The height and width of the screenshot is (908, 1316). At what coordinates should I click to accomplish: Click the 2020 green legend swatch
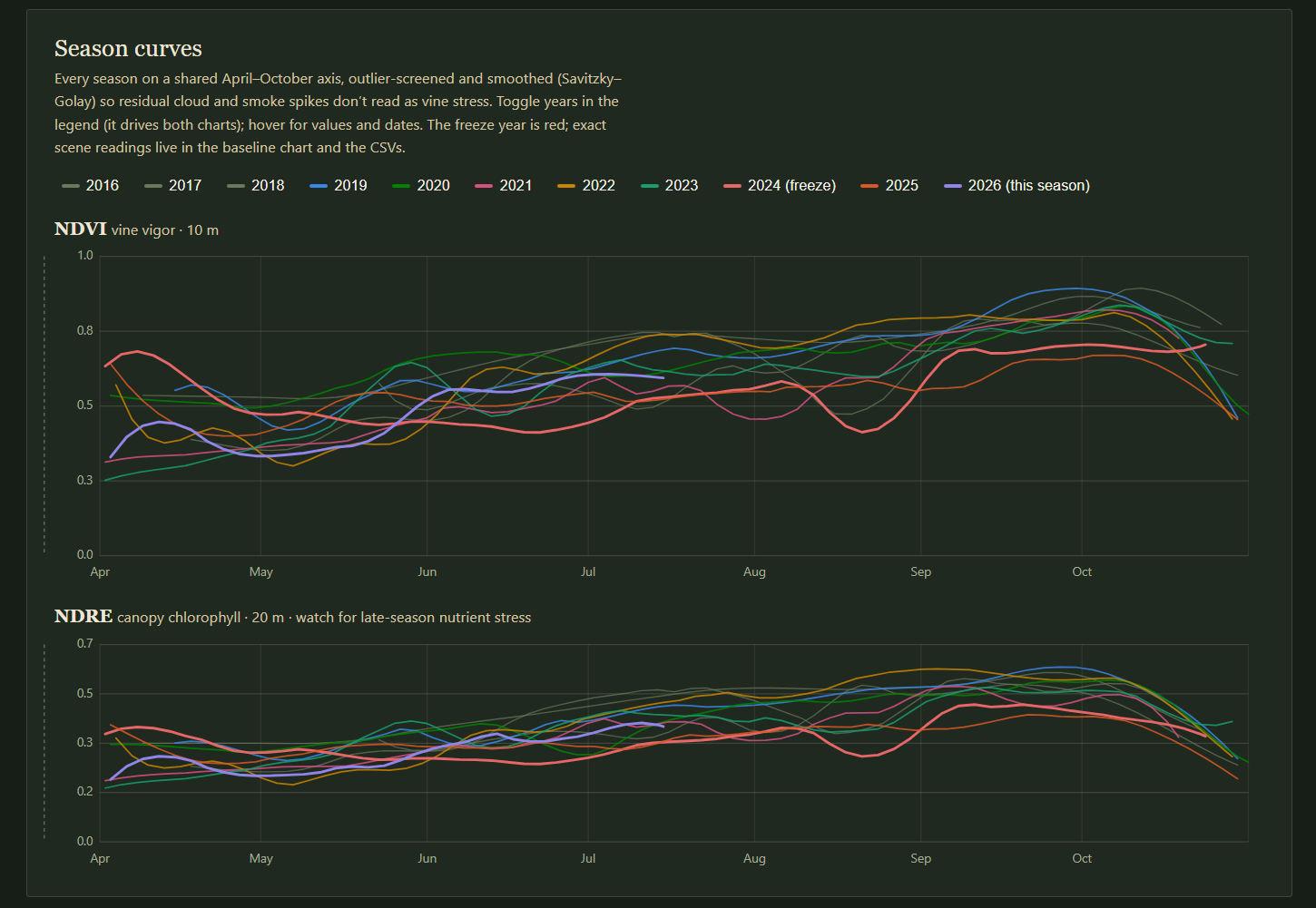tap(401, 186)
